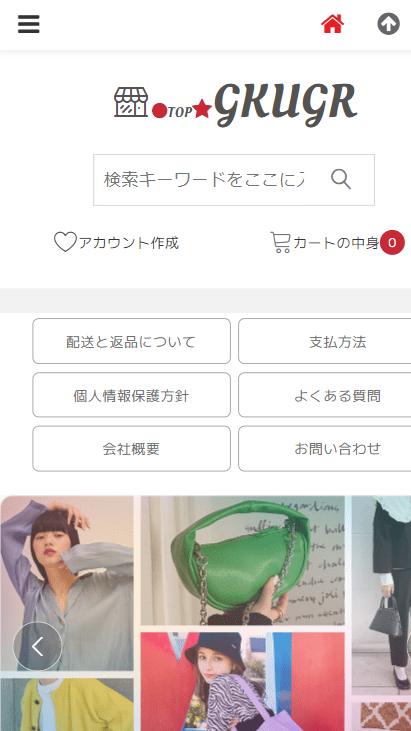Select 支払方法 menu button
The image size is (411, 731).
tap(325, 341)
